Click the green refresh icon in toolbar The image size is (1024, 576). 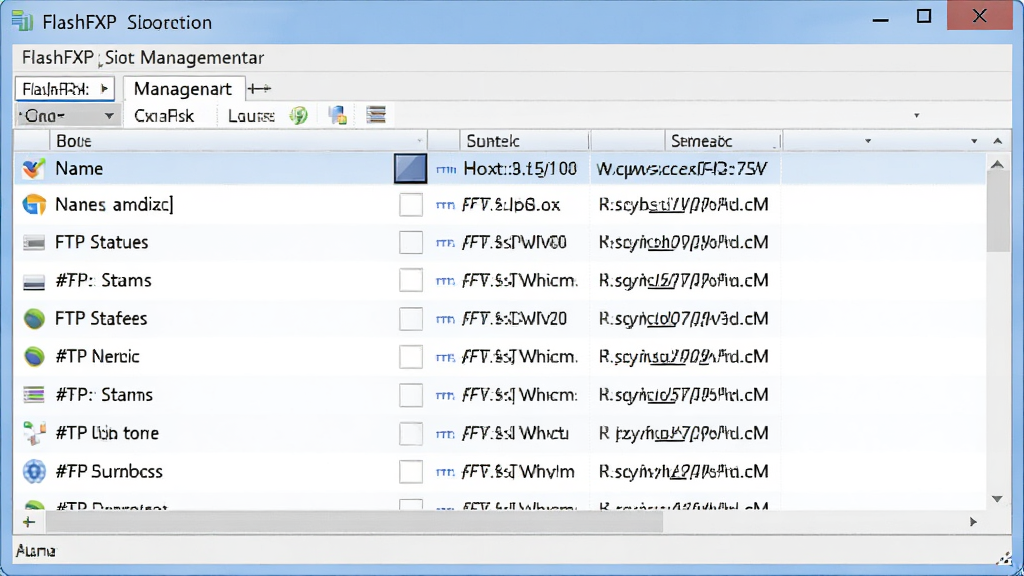tap(298, 116)
